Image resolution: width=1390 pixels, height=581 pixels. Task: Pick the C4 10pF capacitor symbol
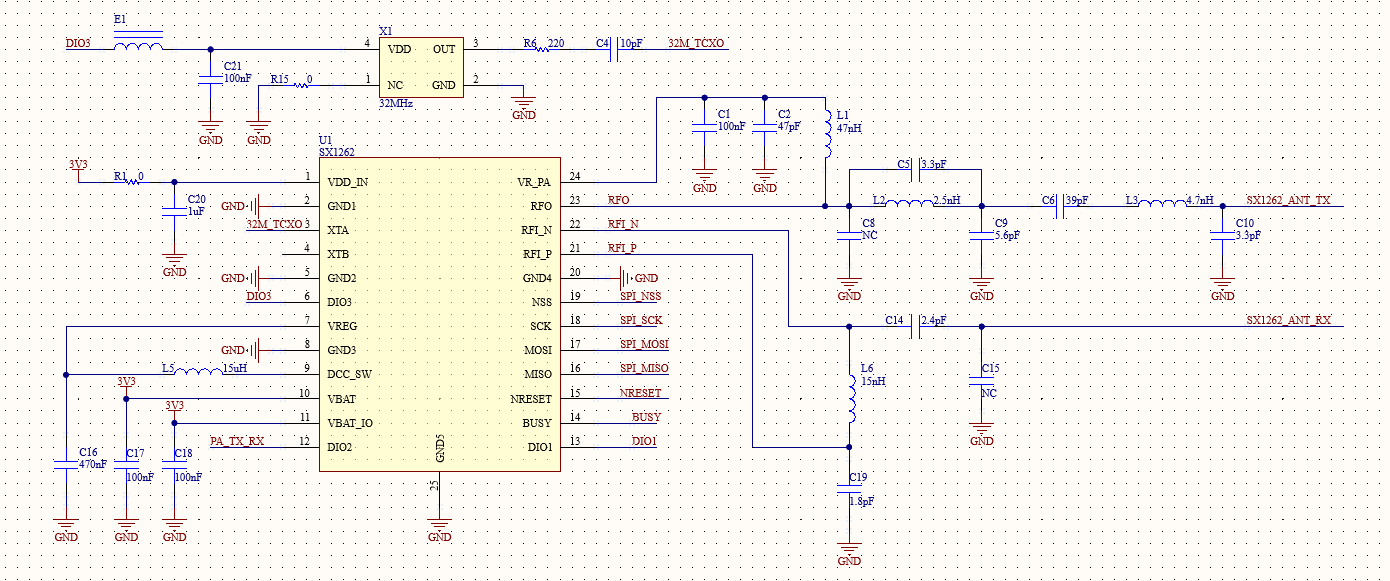tap(615, 47)
